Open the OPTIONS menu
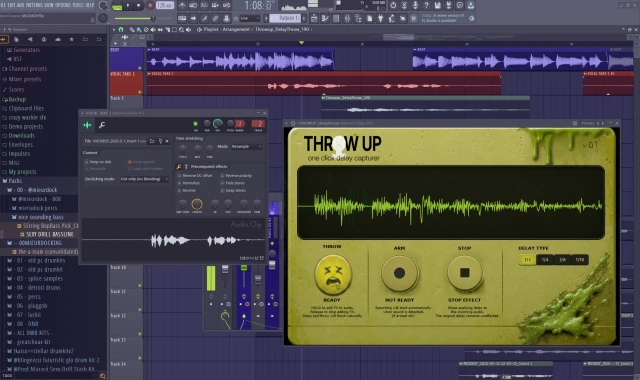Screen dimensions: 640x380 (x=64, y=5)
